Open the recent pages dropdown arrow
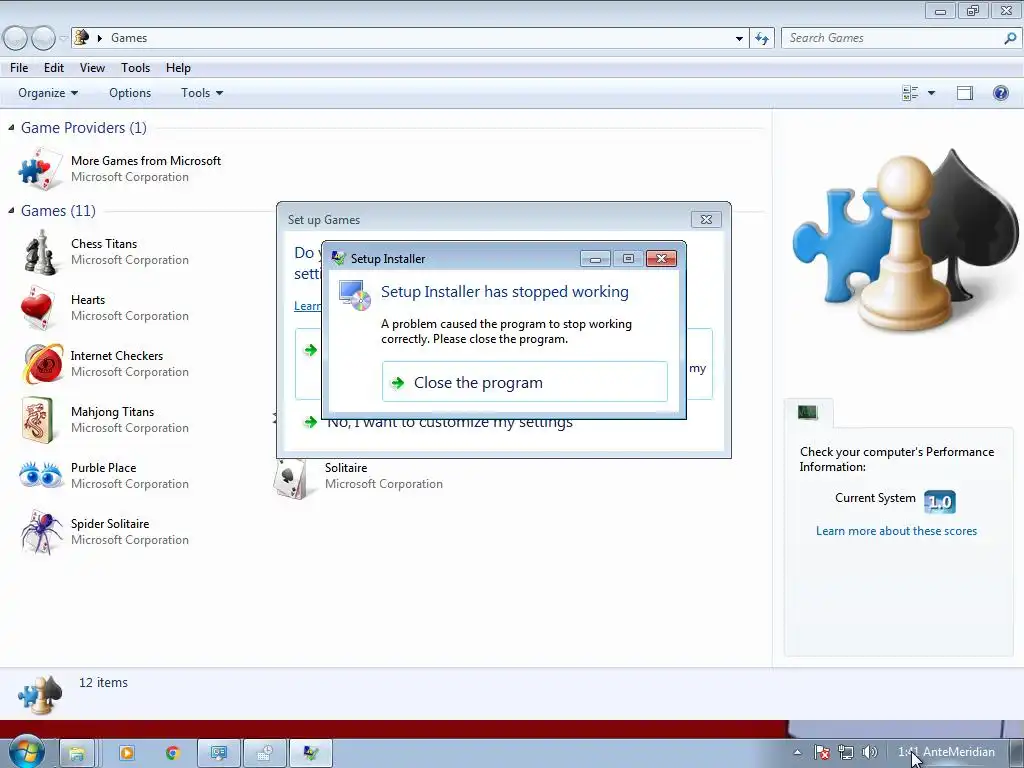Screen dimensions: 1024x768 63,39
